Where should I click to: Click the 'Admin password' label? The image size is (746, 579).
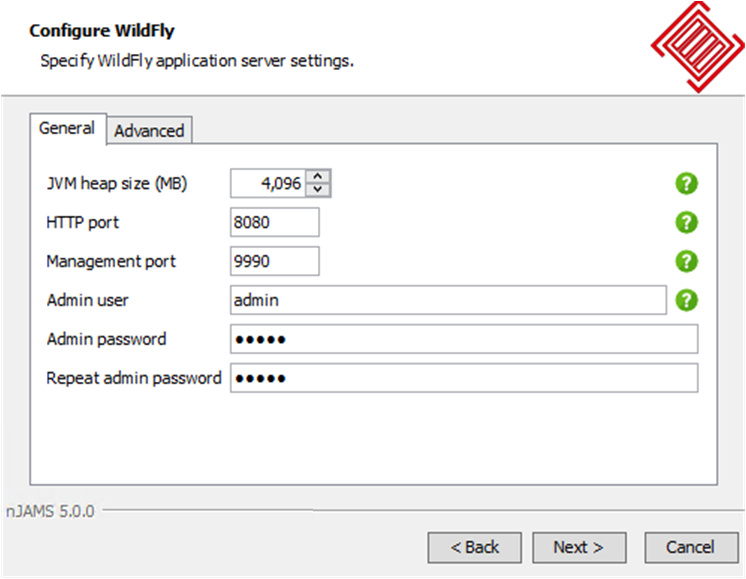tap(107, 339)
